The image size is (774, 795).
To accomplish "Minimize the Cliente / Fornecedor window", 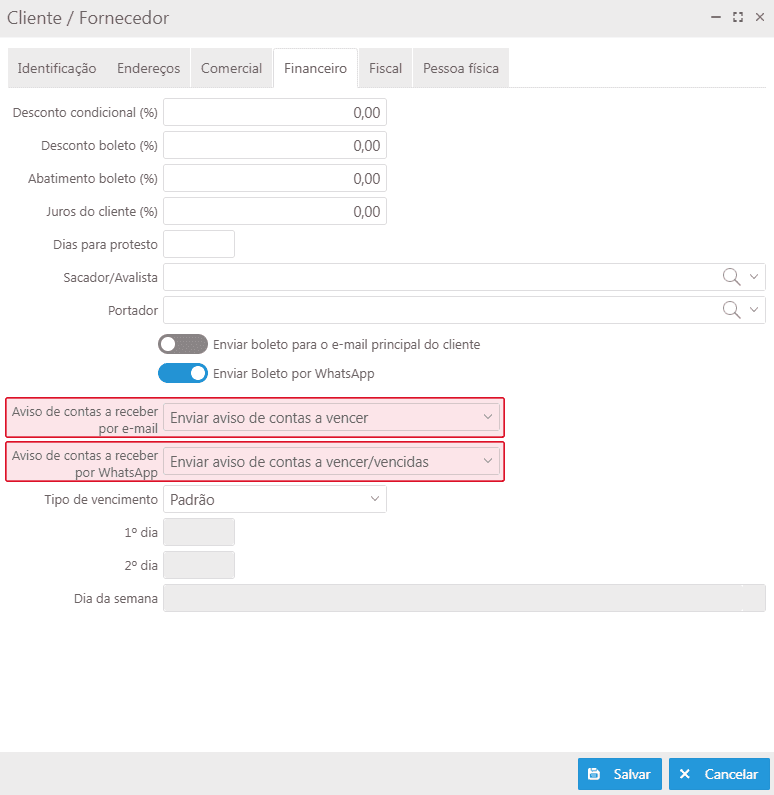I will point(715,17).
